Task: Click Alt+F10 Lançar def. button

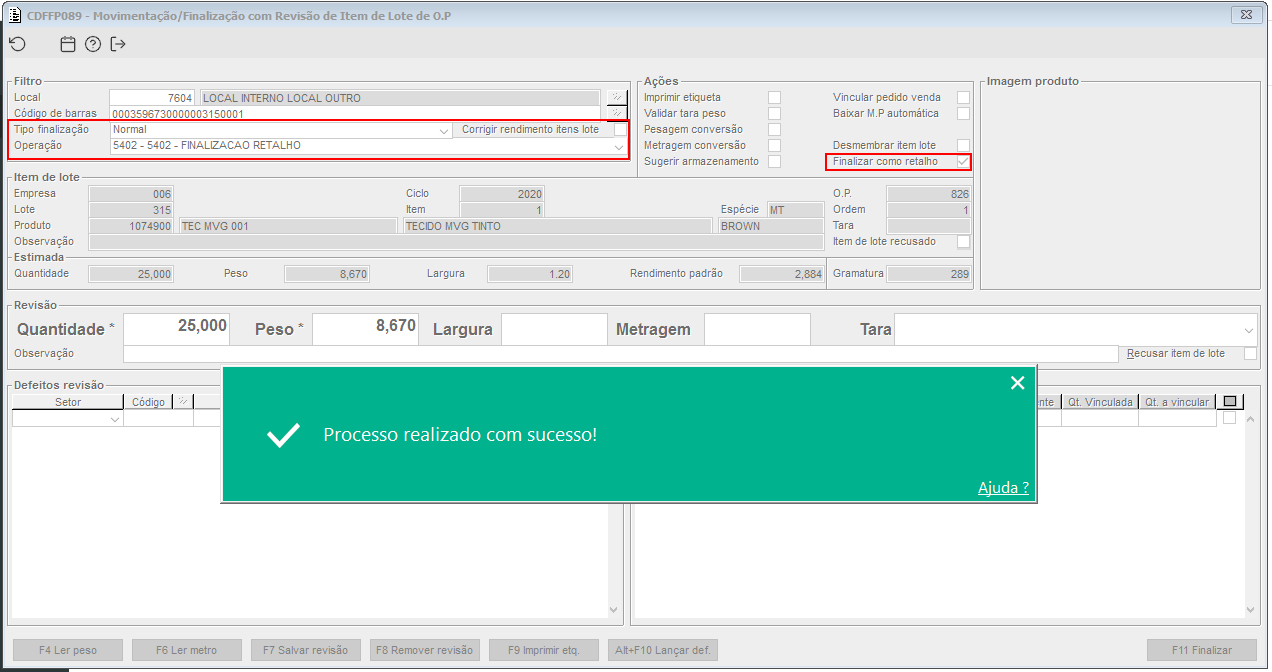Action: pyautogui.click(x=663, y=650)
